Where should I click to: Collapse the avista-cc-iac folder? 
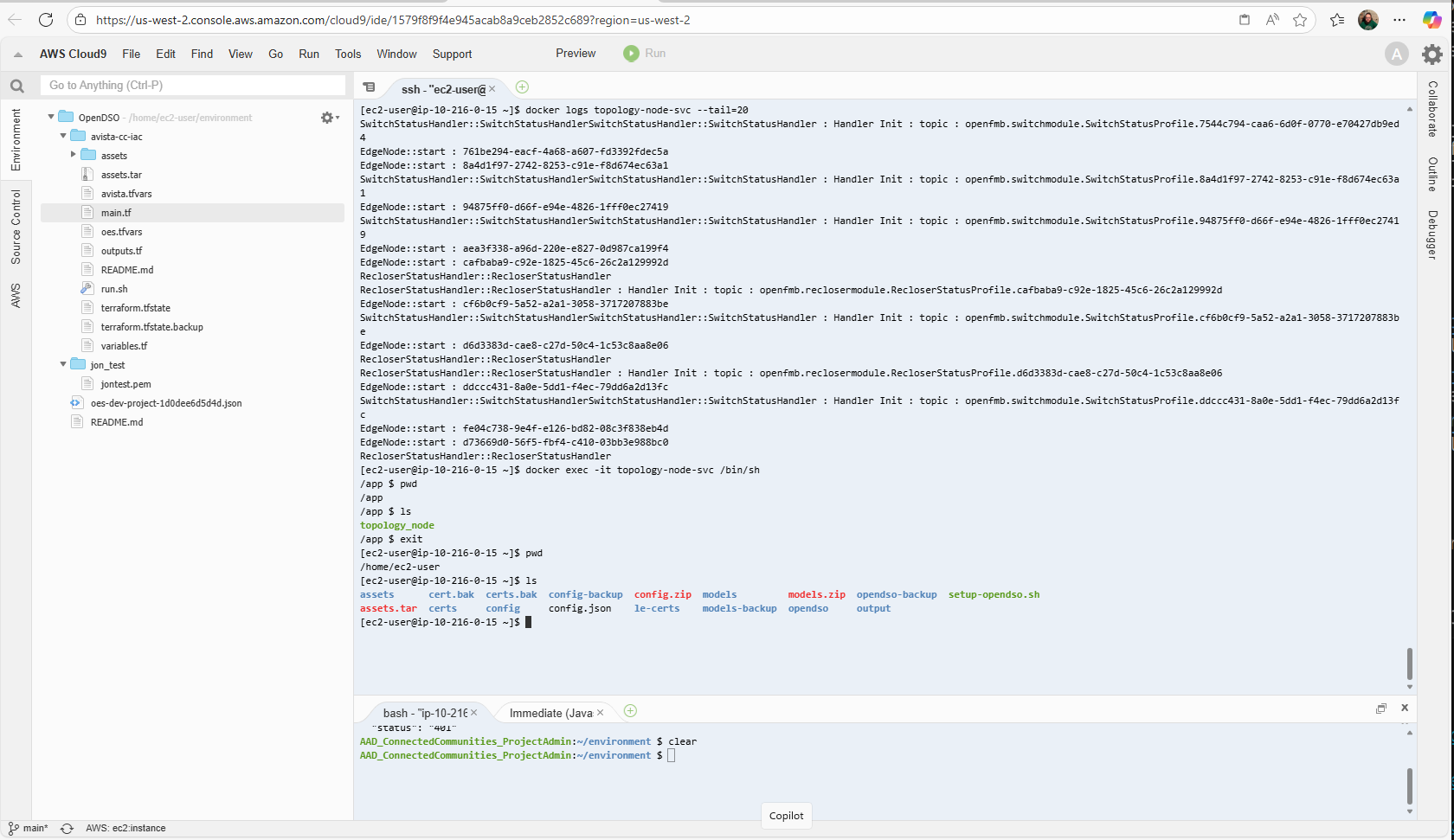63,136
